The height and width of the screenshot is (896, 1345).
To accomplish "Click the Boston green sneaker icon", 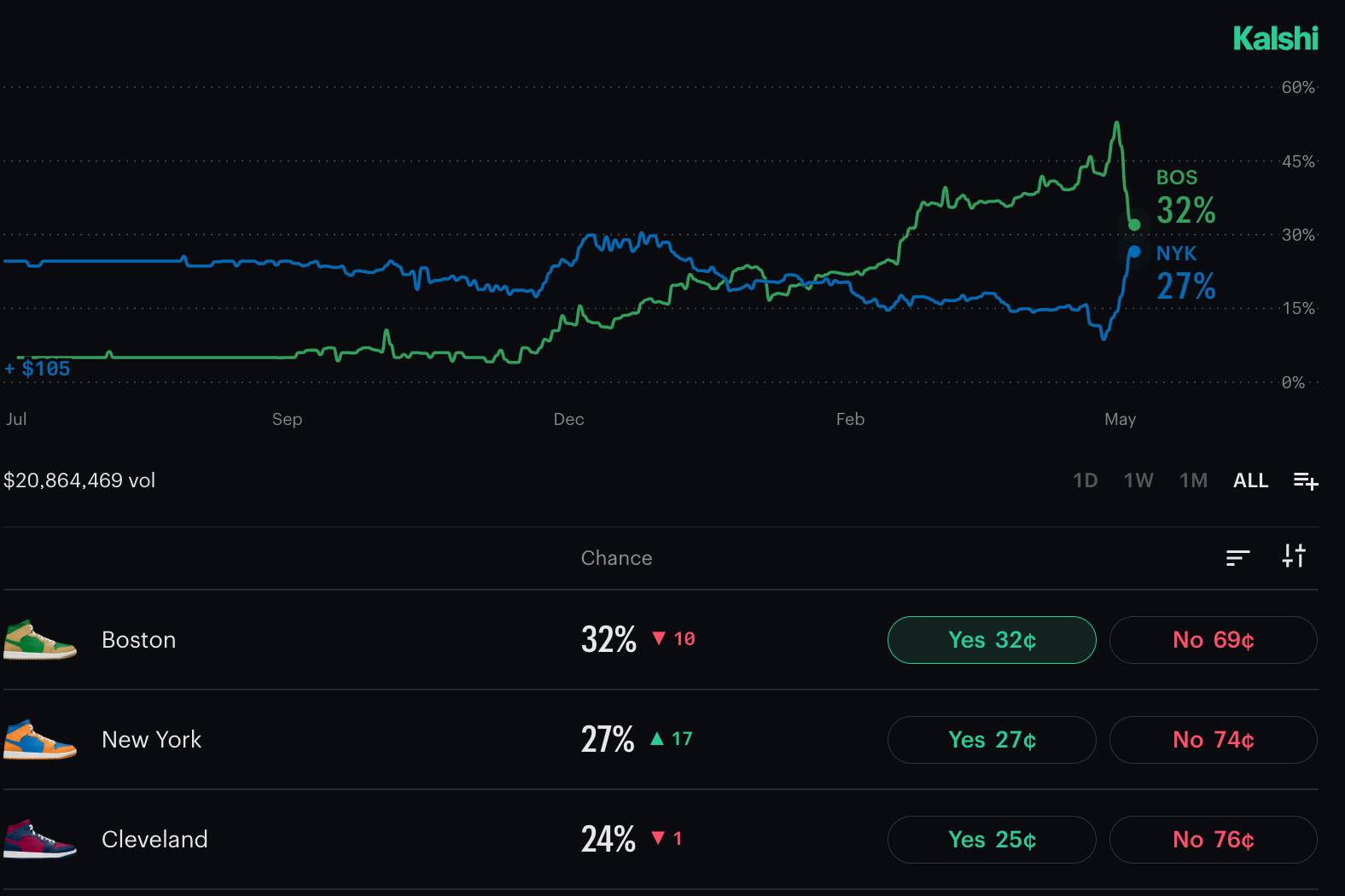I will tap(40, 640).
